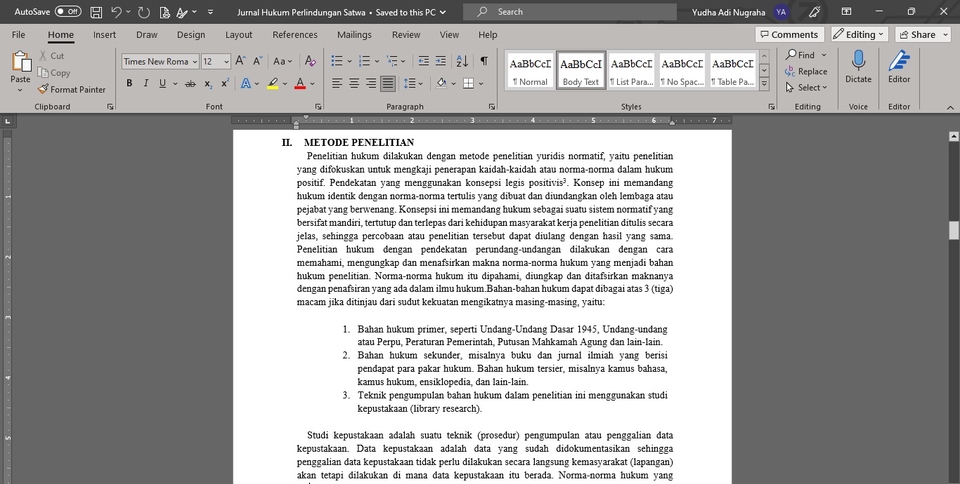The width and height of the screenshot is (960, 484).
Task: Click the ribbon display options icon
Action: coord(846,12)
